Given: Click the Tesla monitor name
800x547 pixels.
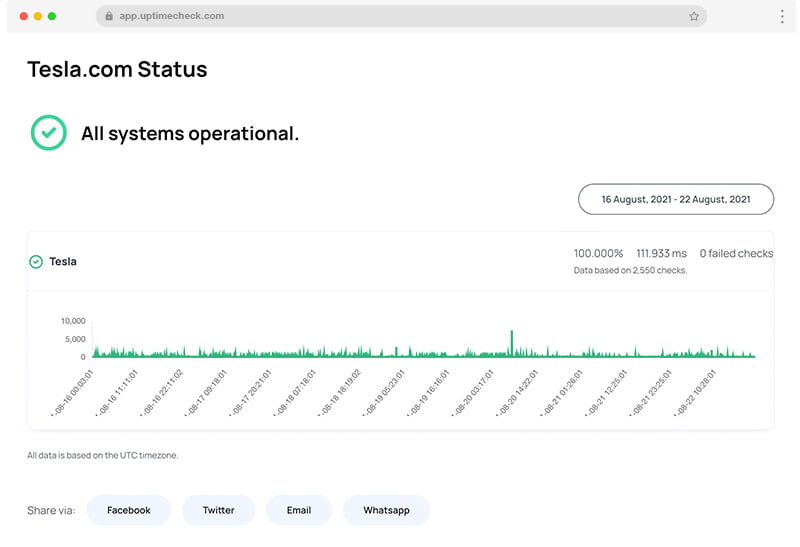Looking at the screenshot, I should click(63, 261).
